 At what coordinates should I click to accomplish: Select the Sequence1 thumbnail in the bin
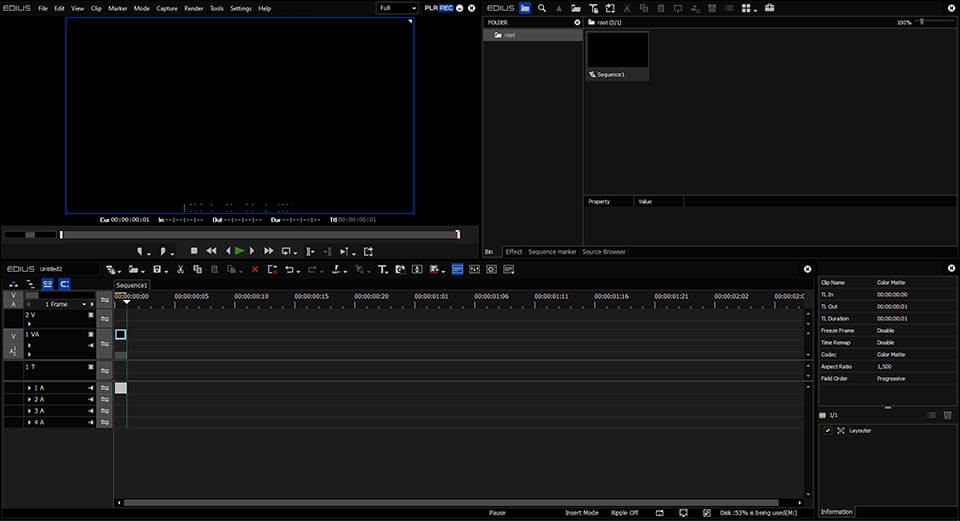coord(617,55)
